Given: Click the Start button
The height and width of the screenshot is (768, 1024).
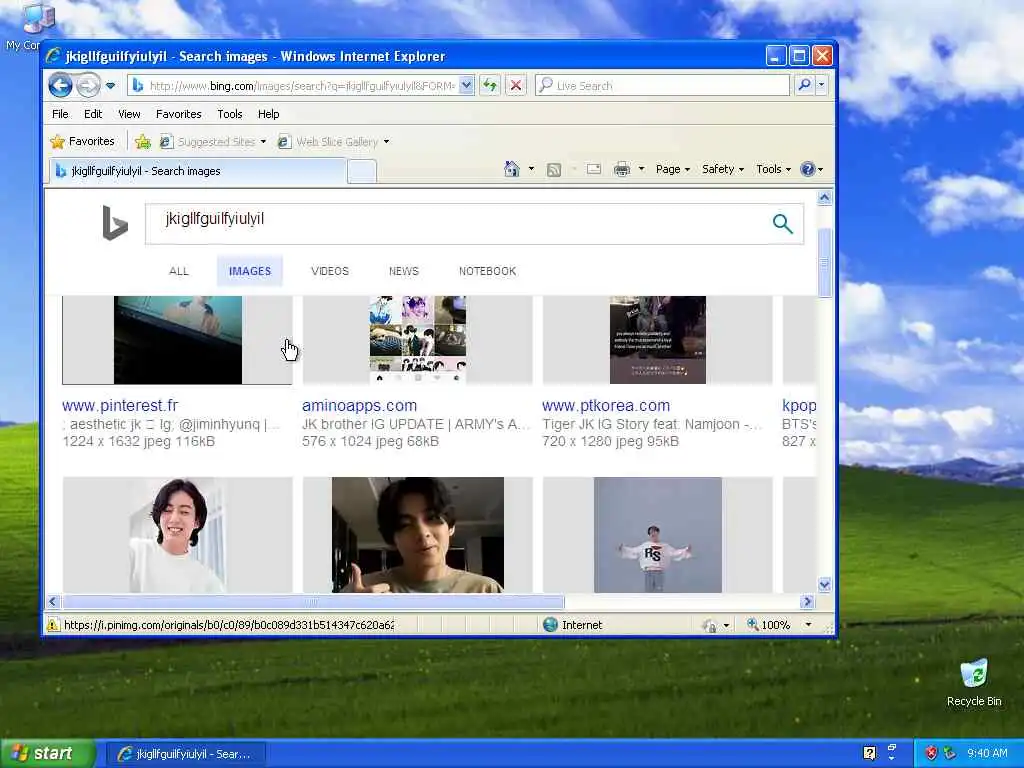Looking at the screenshot, I should tap(47, 754).
